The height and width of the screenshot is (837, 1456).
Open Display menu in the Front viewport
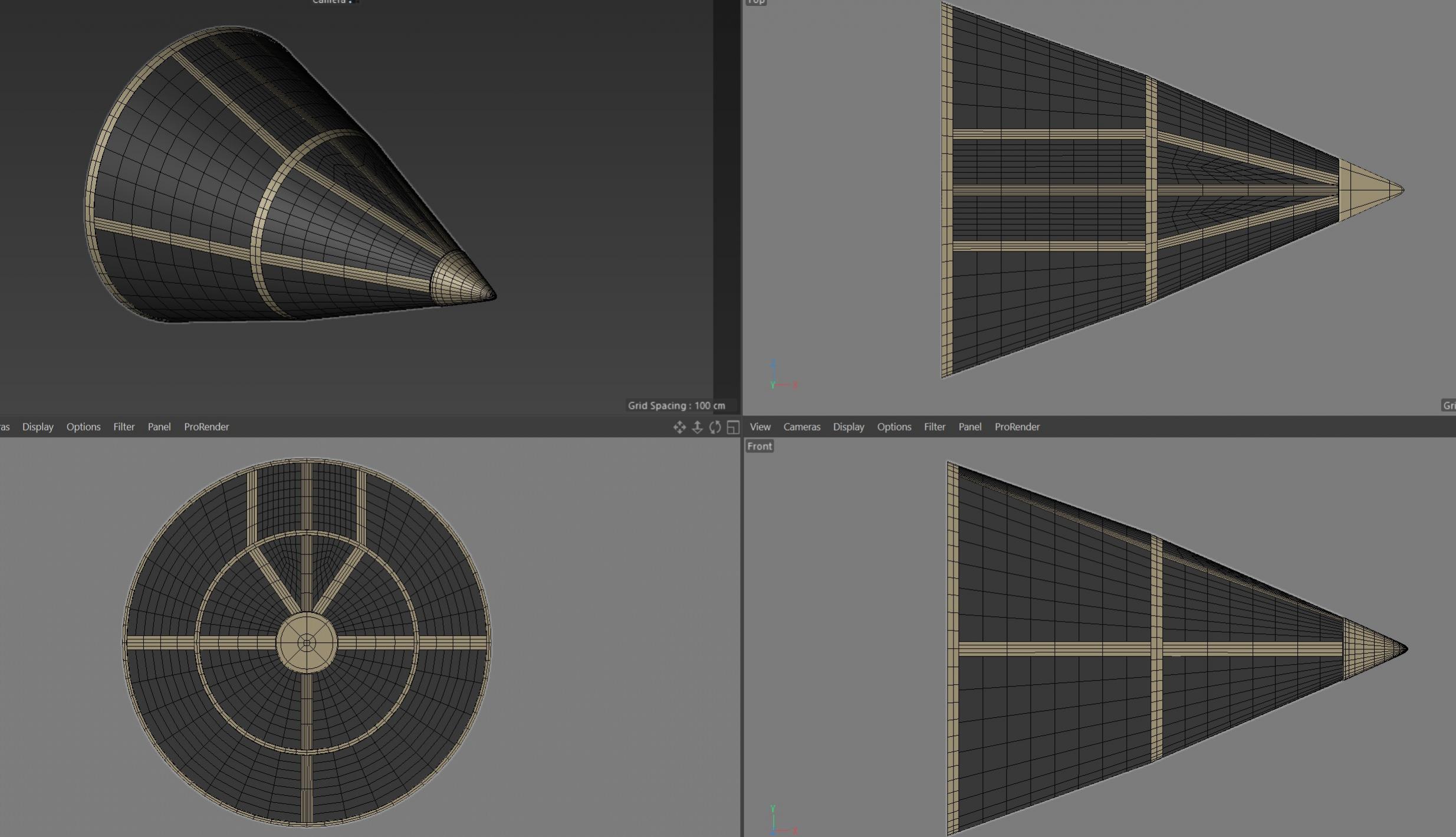tap(848, 426)
